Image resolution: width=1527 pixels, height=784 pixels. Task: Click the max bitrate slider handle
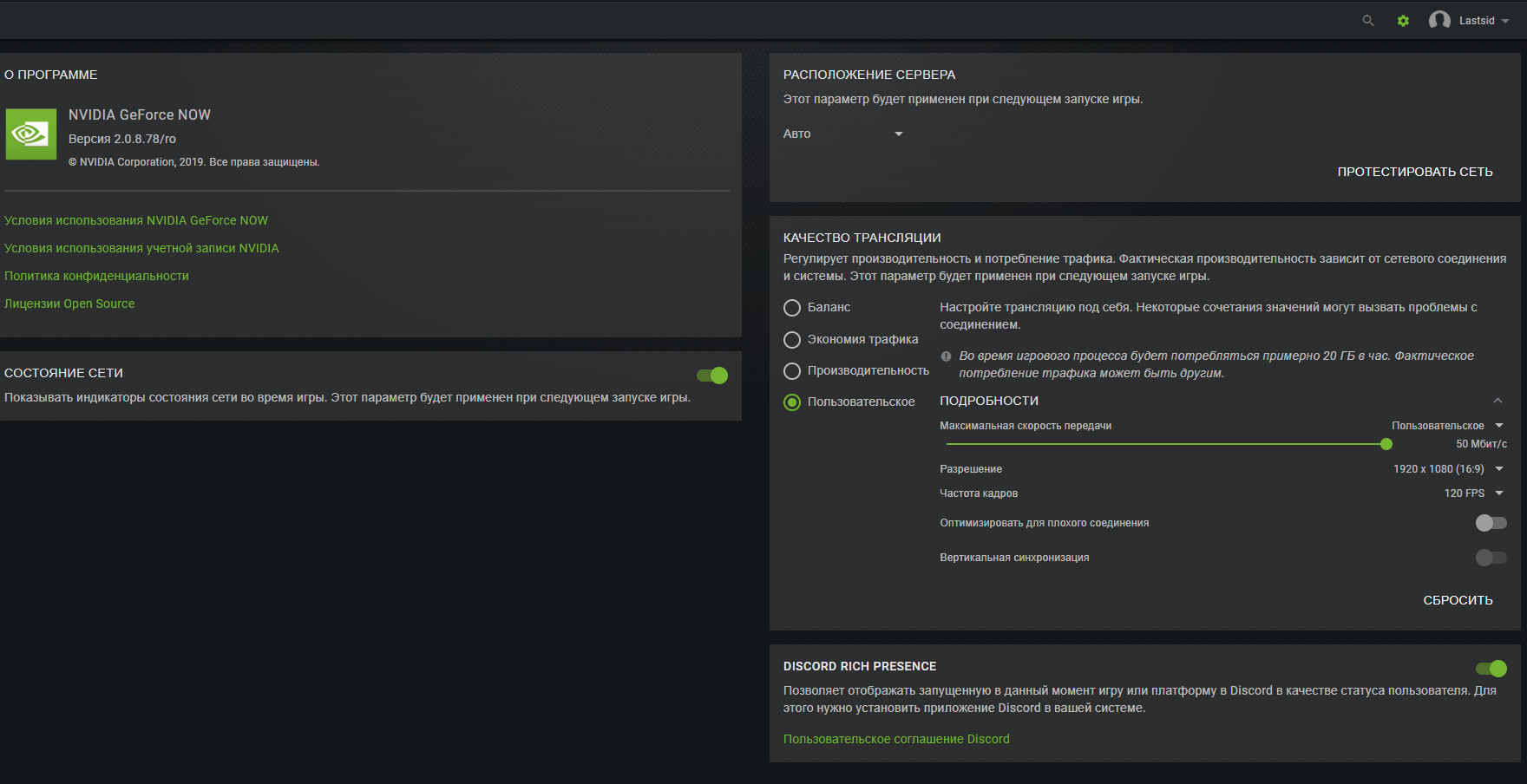point(1386,444)
